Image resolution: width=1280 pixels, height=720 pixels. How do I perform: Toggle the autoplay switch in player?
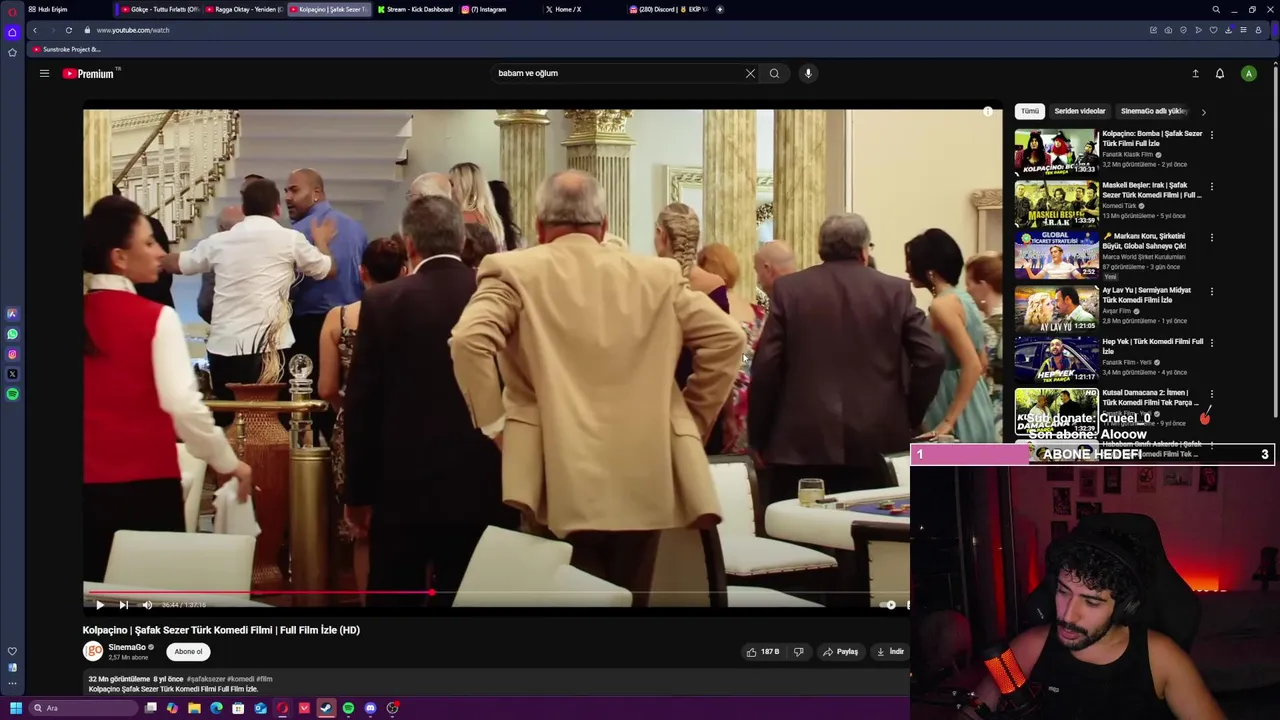[x=889, y=605]
